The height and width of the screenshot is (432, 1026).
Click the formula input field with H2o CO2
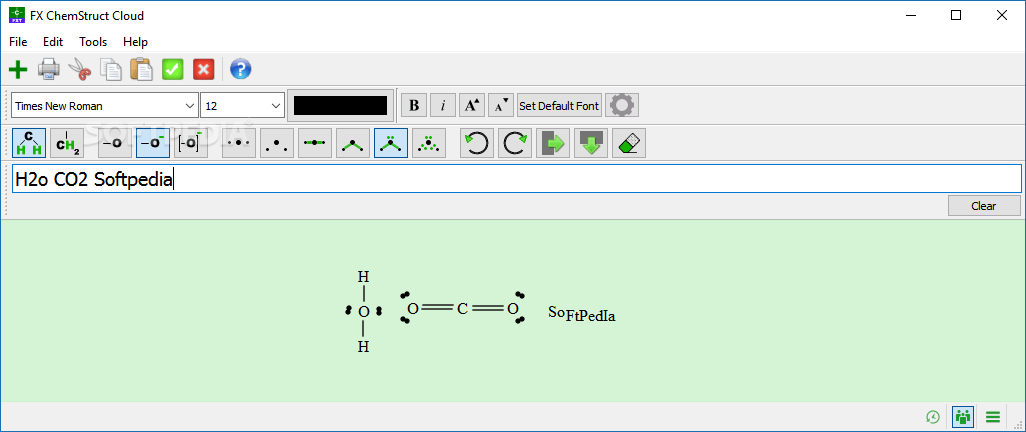tap(516, 179)
